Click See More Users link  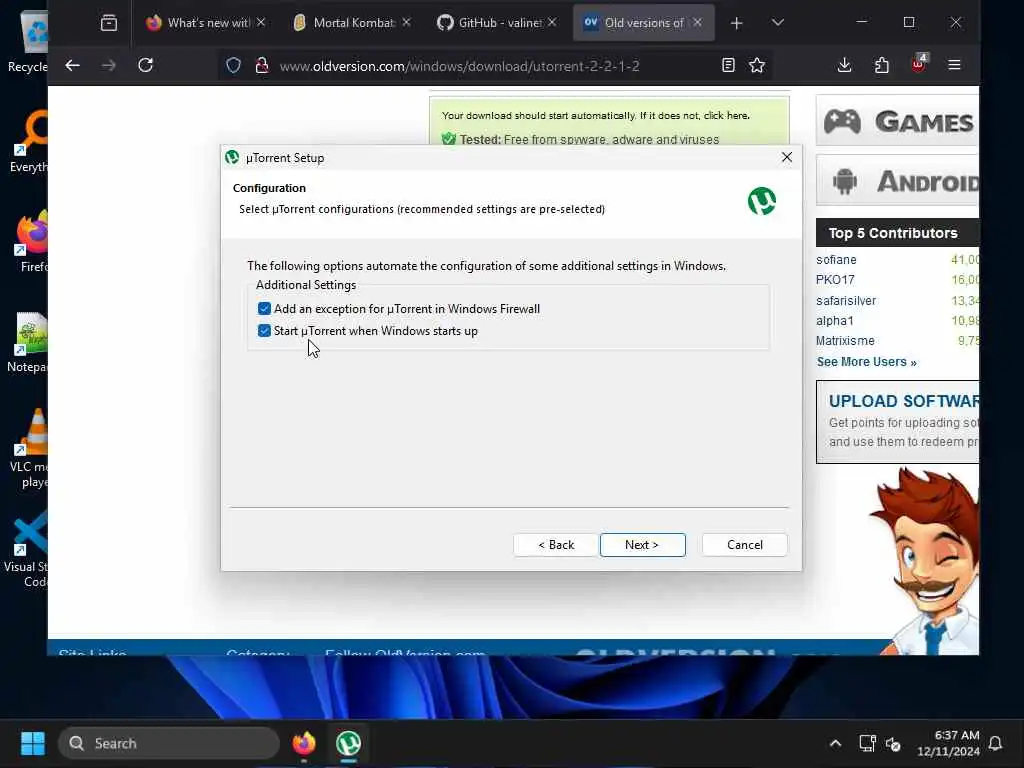click(x=866, y=362)
